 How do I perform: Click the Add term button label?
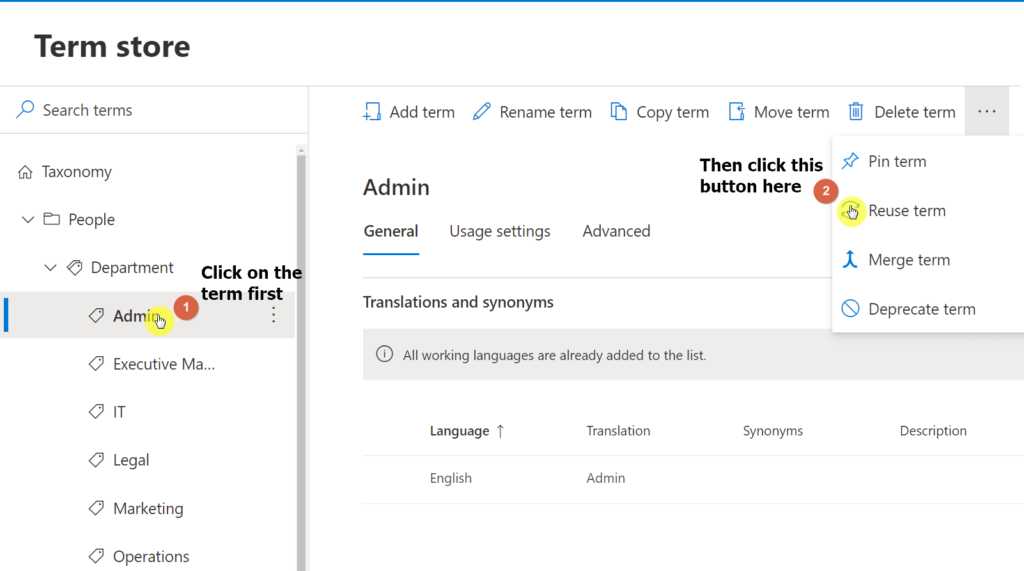click(422, 112)
